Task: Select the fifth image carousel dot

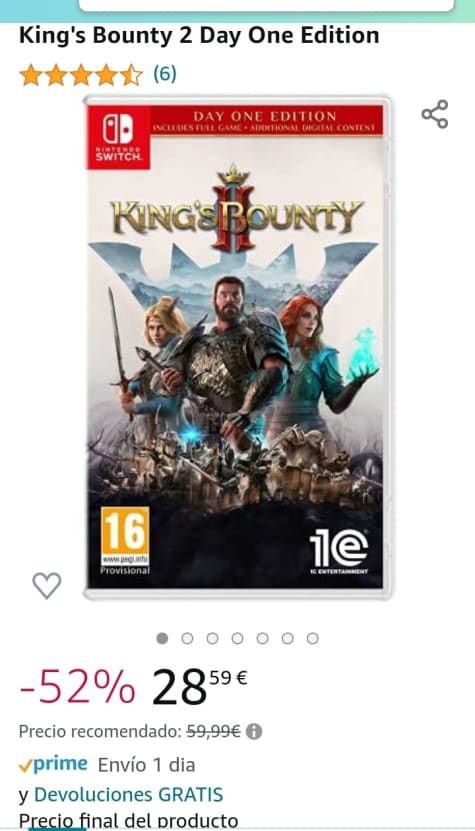Action: pyautogui.click(x=262, y=638)
